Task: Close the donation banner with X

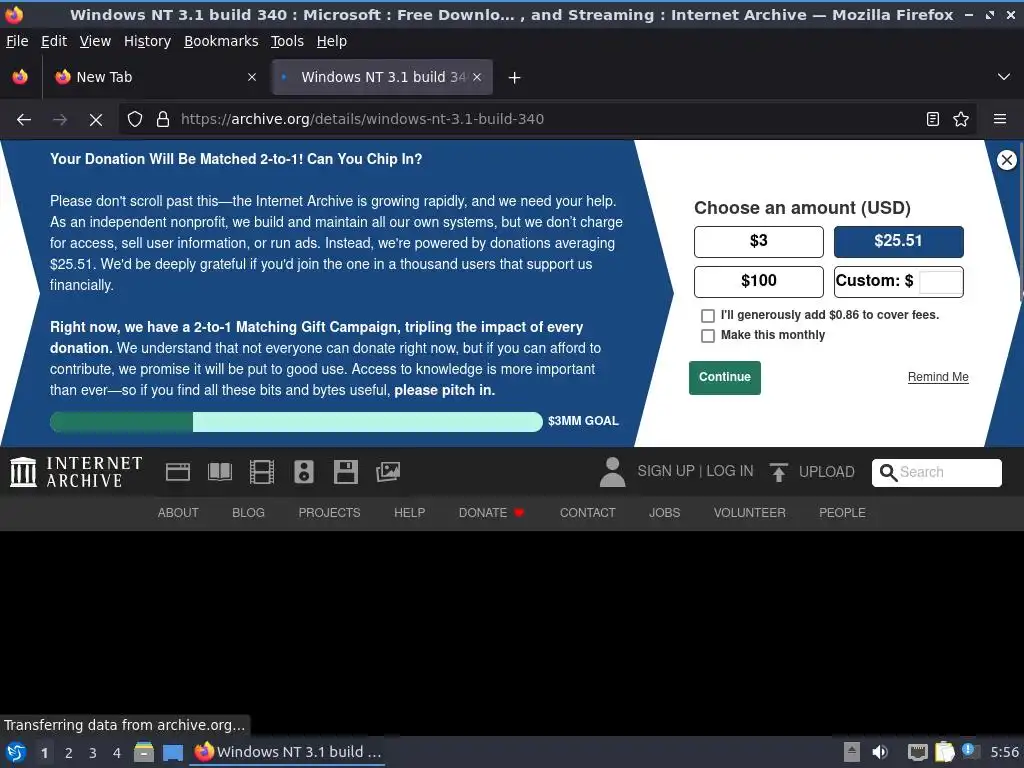Action: (x=1006, y=160)
